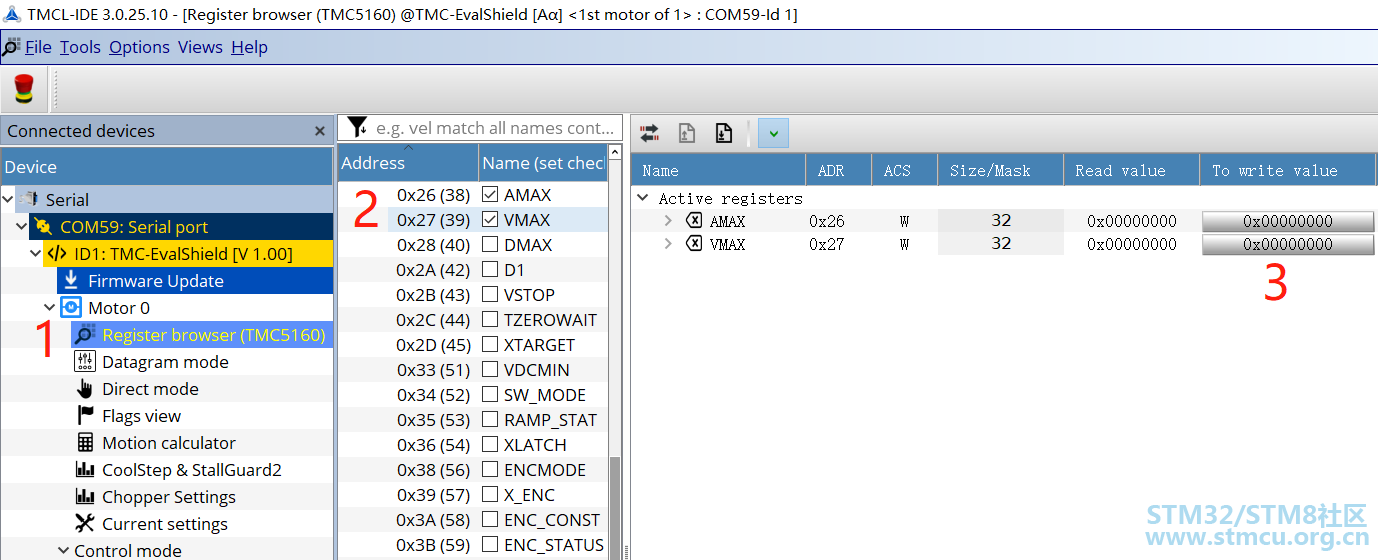Click the export registers upload page icon
1378x560 pixels.
tap(687, 132)
